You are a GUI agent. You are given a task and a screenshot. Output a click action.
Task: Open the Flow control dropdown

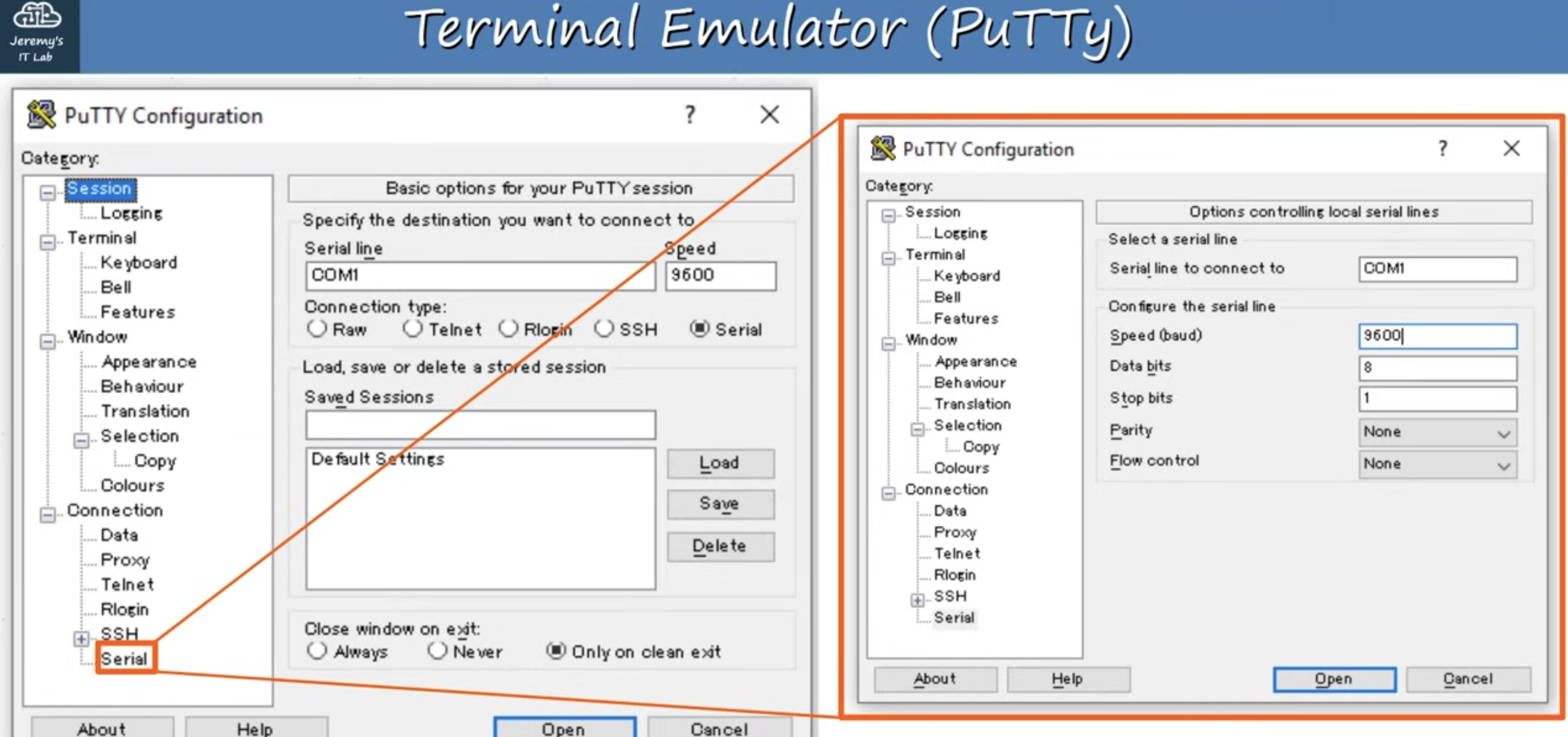point(1437,465)
